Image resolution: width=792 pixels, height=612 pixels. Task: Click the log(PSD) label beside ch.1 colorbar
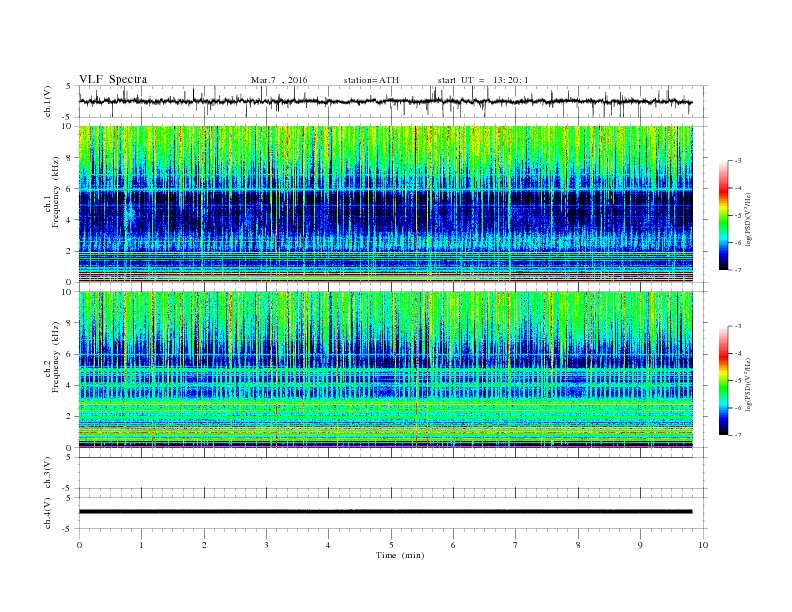click(748, 219)
